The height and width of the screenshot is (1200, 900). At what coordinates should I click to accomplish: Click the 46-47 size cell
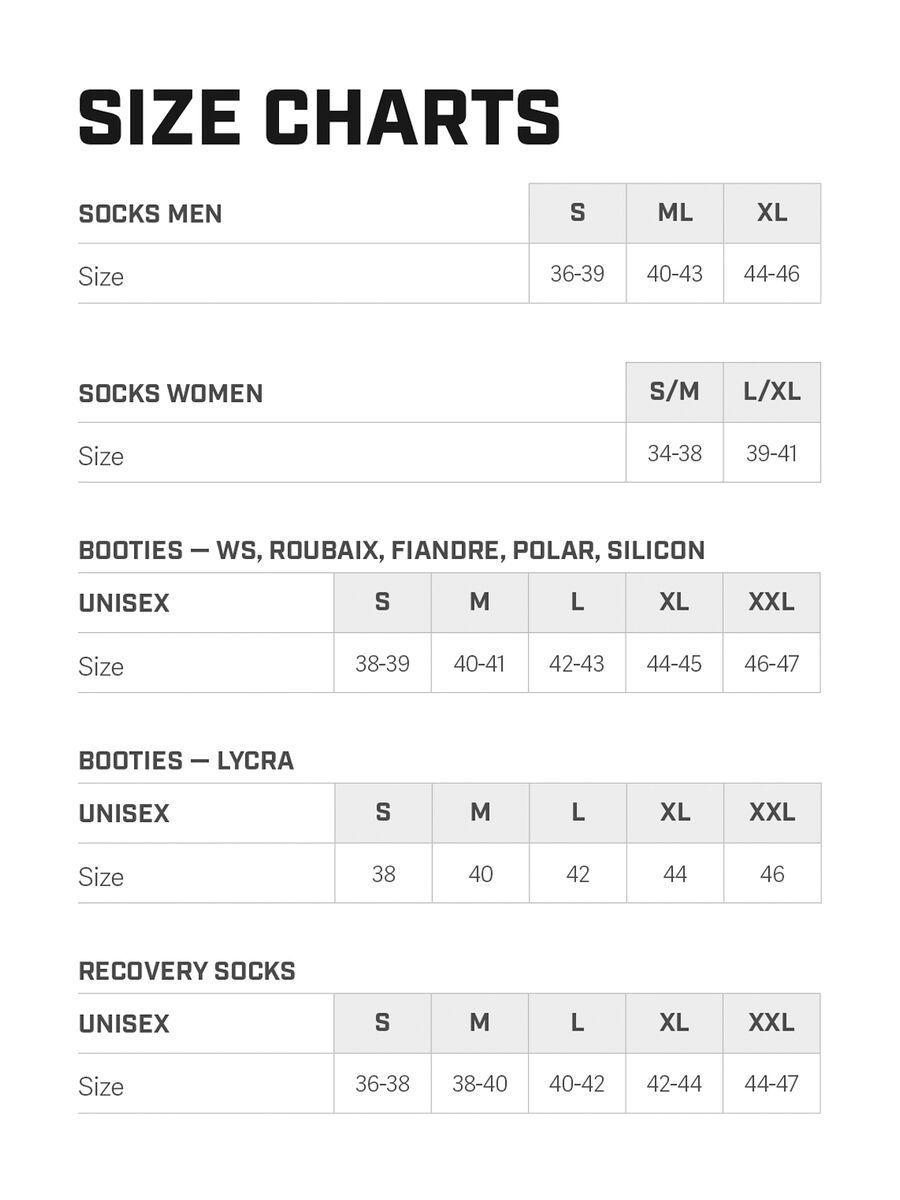tap(772, 663)
